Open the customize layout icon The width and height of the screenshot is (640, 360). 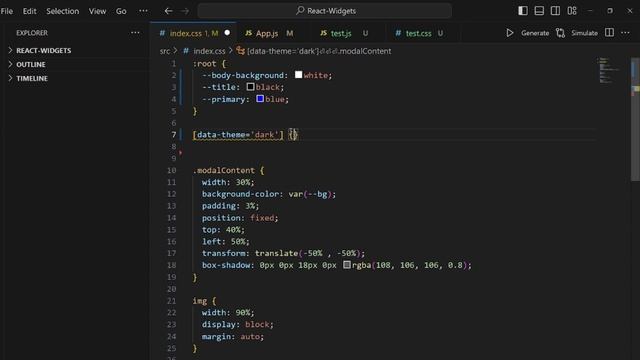(572, 11)
